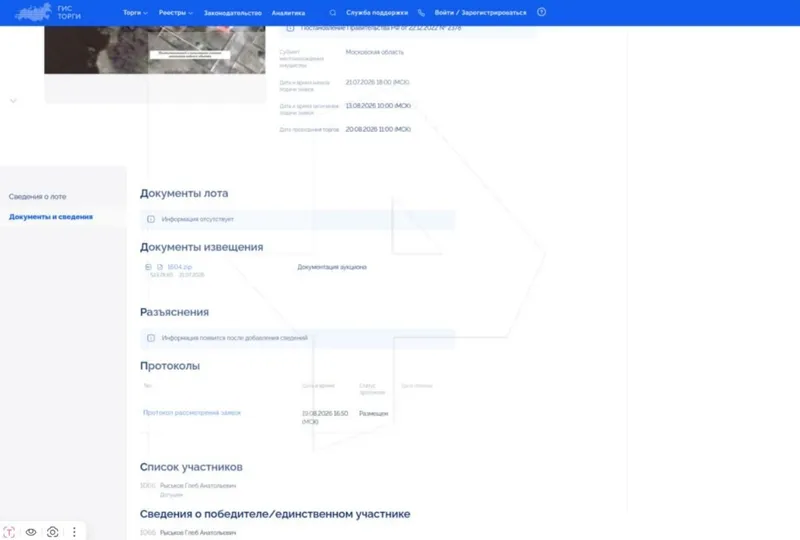This screenshot has height=540, width=800.
Task: Click the 19.08.2026 16:50 protocol date
Action: 325,418
